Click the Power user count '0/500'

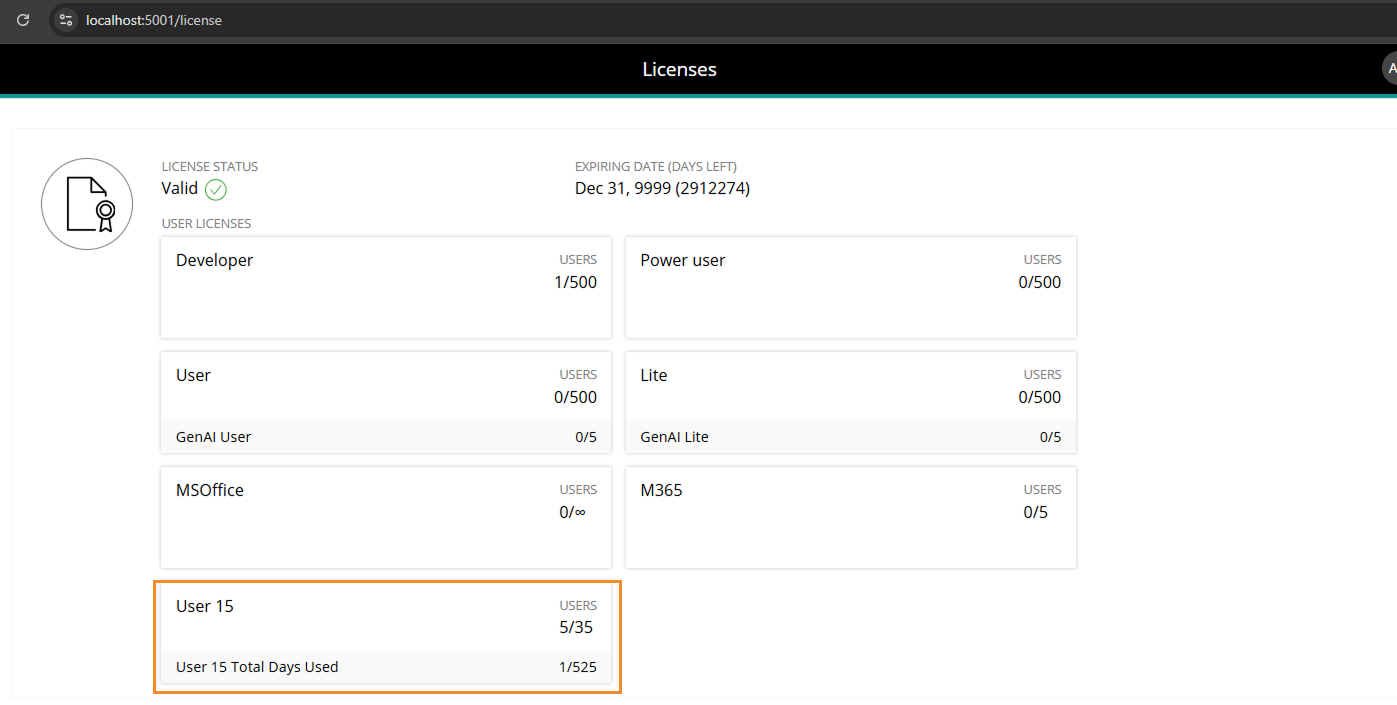(x=1040, y=282)
